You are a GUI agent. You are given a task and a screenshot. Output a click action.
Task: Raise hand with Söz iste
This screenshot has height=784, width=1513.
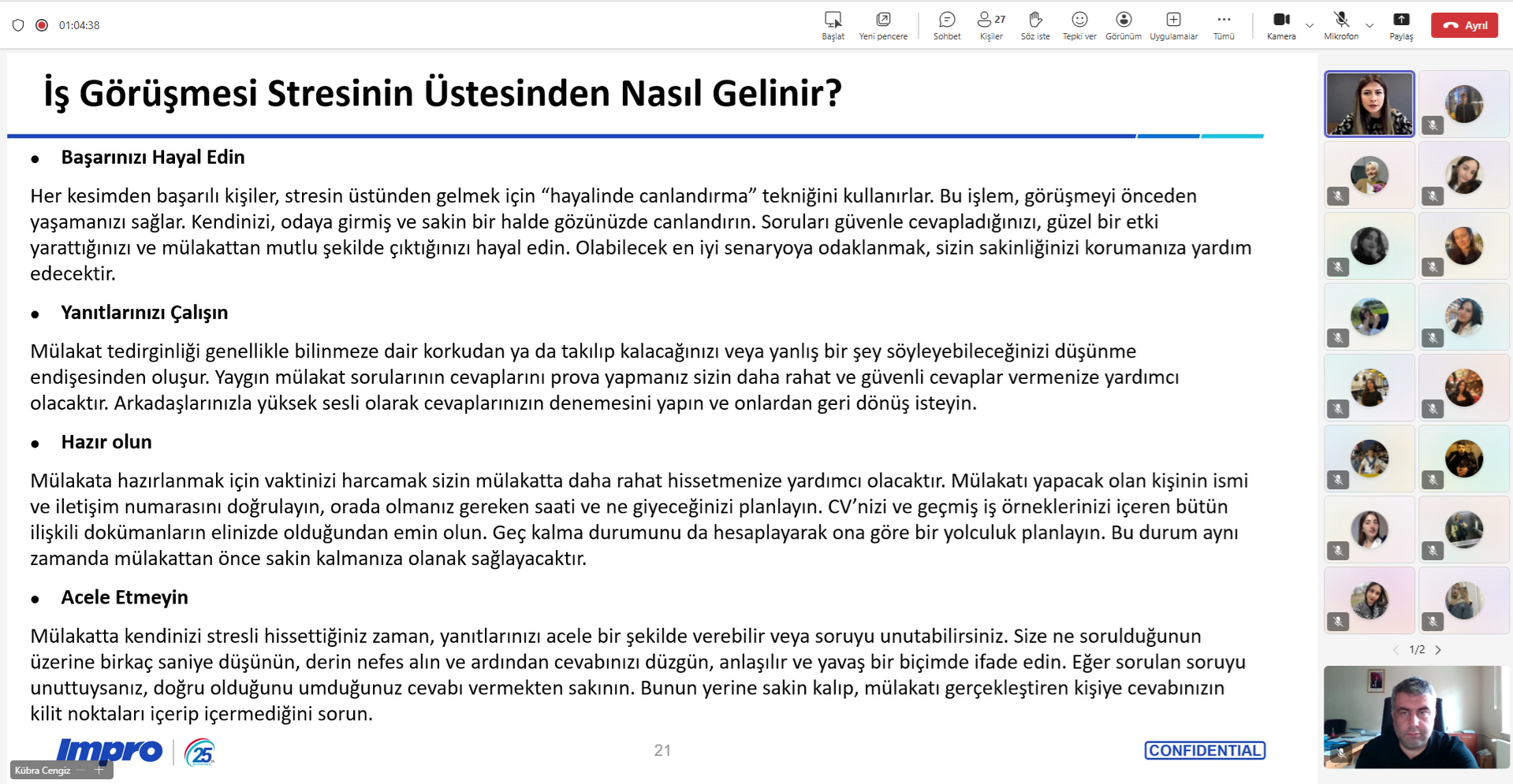click(1035, 25)
